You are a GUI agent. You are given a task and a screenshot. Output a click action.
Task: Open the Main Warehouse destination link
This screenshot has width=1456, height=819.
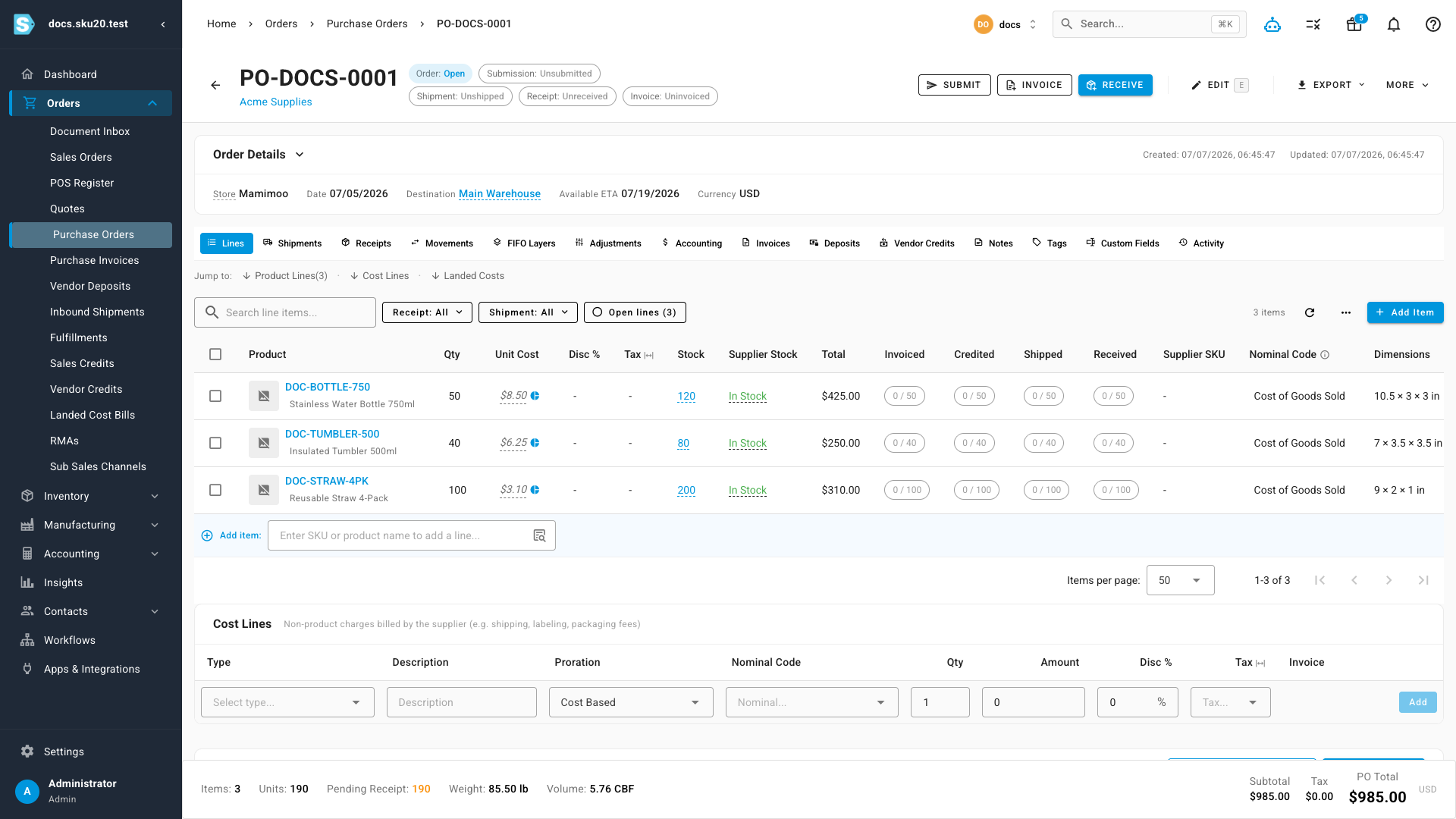pyautogui.click(x=500, y=194)
